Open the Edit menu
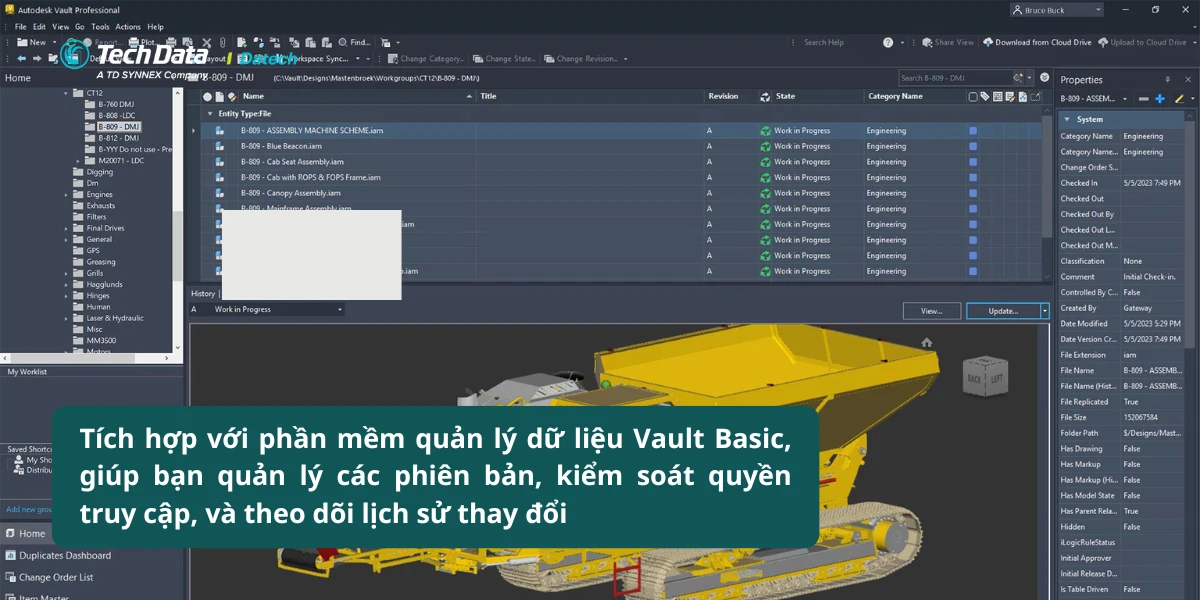Image resolution: width=1200 pixels, height=600 pixels. point(39,27)
